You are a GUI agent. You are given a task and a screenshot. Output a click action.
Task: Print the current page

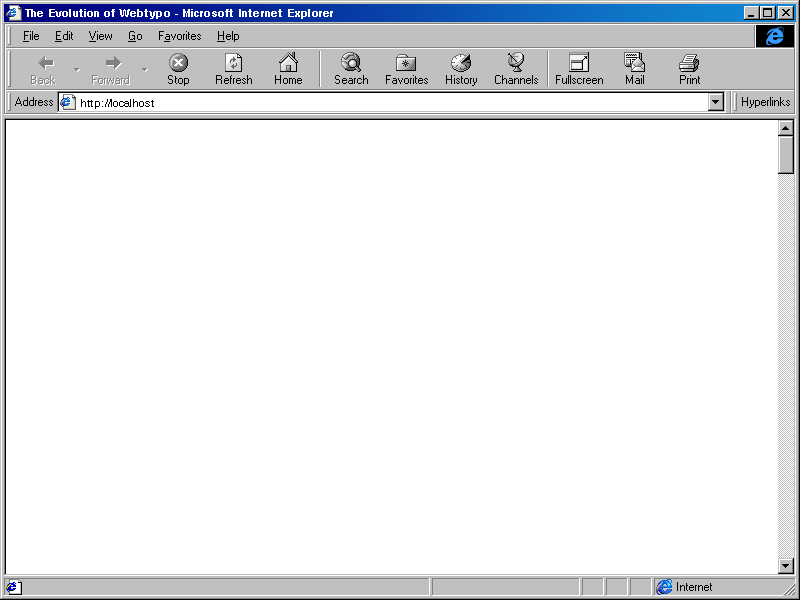click(689, 68)
